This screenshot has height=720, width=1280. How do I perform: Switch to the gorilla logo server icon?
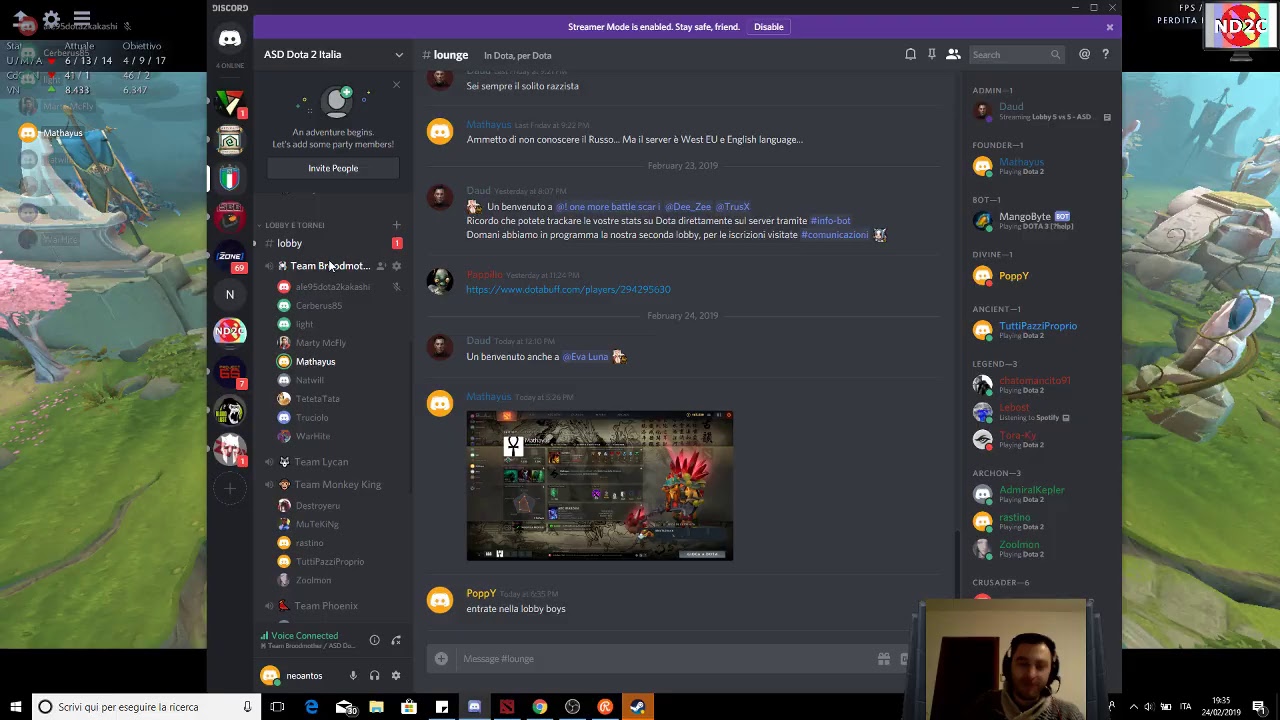click(230, 410)
